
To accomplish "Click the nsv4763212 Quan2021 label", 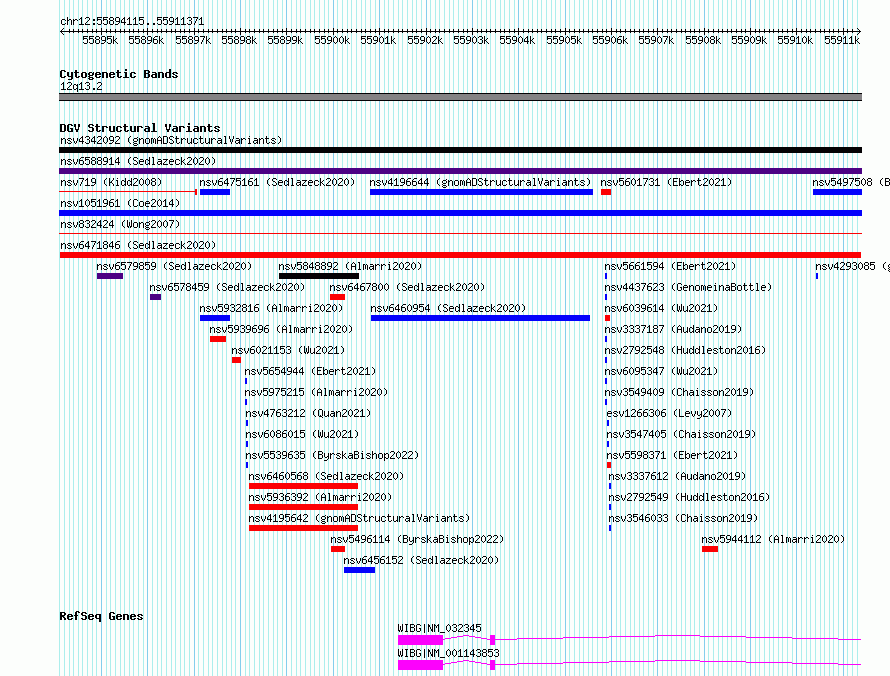I will [308, 413].
